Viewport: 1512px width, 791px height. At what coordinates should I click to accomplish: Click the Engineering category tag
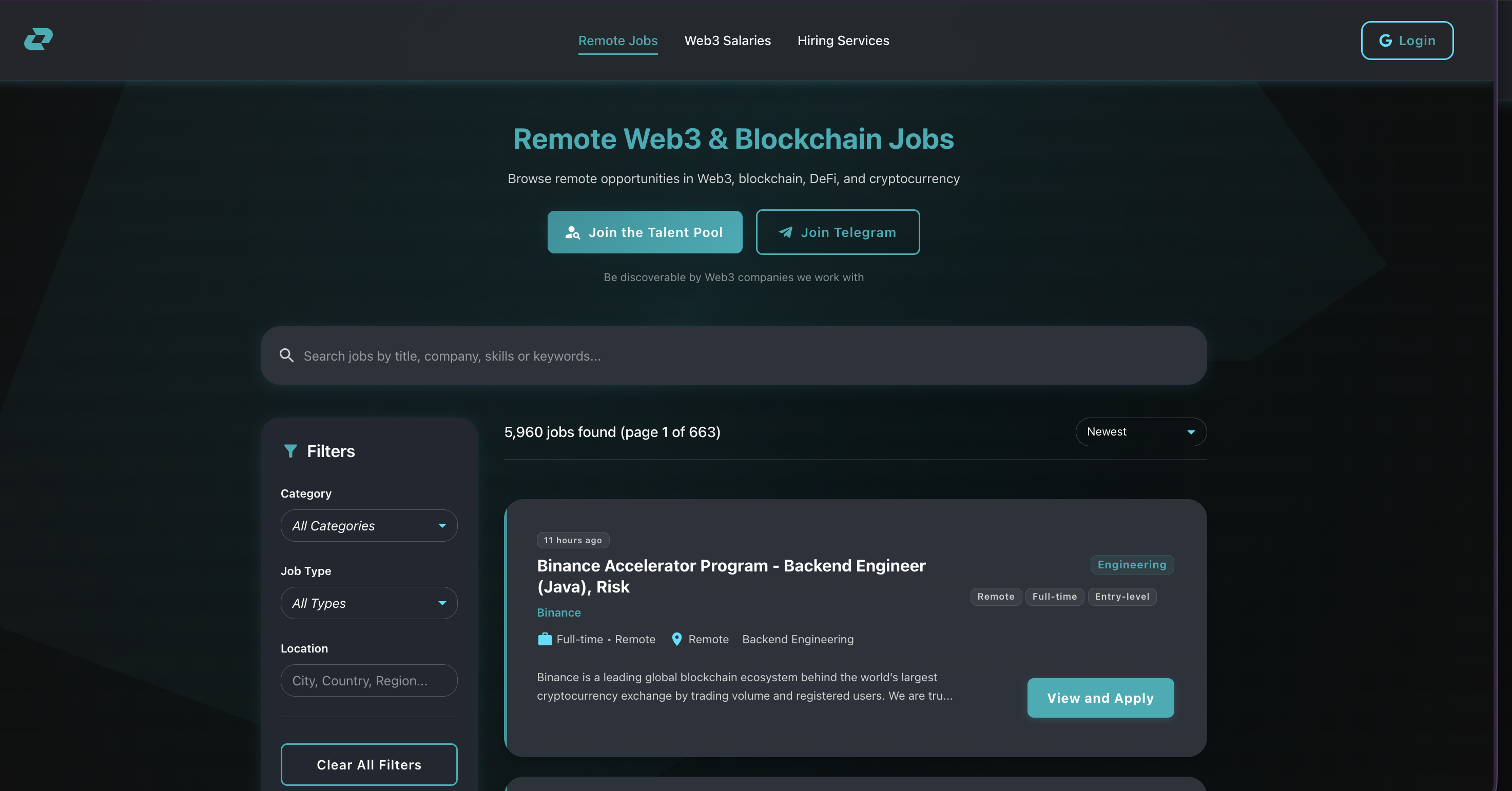coord(1132,564)
